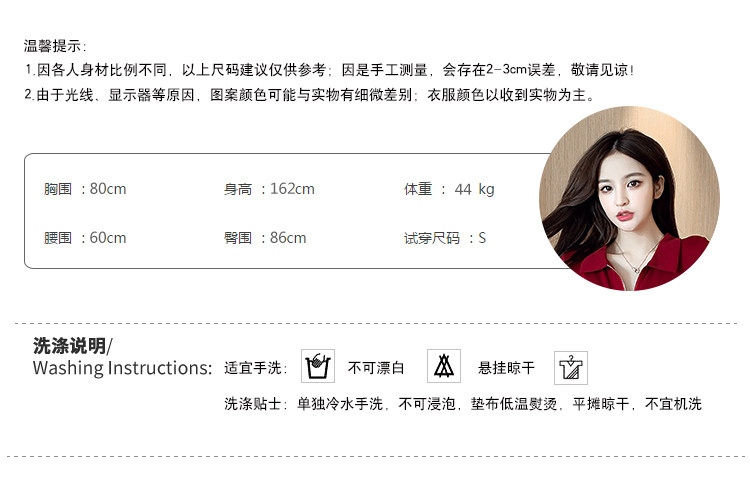The image size is (750, 479).
Task: Click the hand wash basin icon
Action: 318,366
